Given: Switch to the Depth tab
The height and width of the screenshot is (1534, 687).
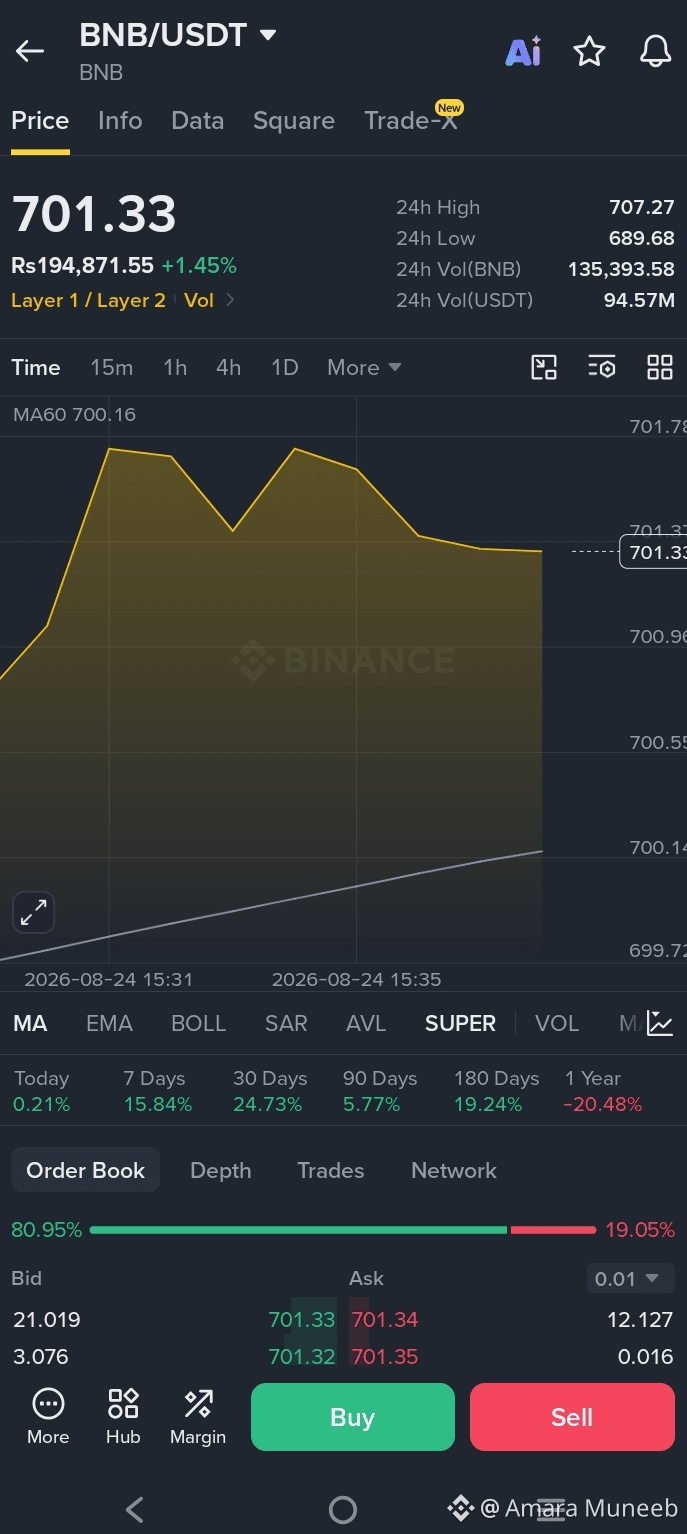Looking at the screenshot, I should 221,1170.
